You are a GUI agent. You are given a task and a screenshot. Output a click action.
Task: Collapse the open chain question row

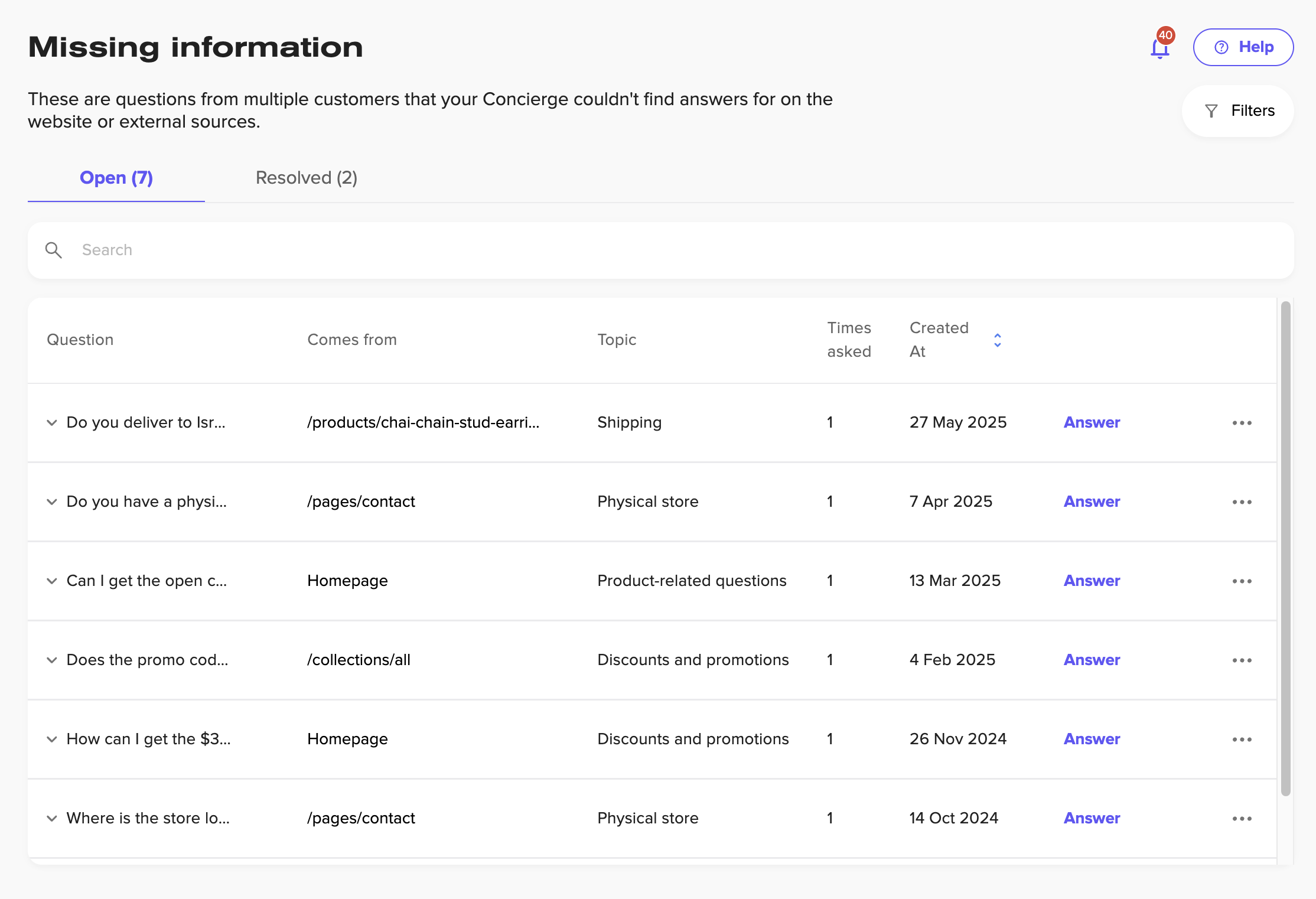[52, 581]
